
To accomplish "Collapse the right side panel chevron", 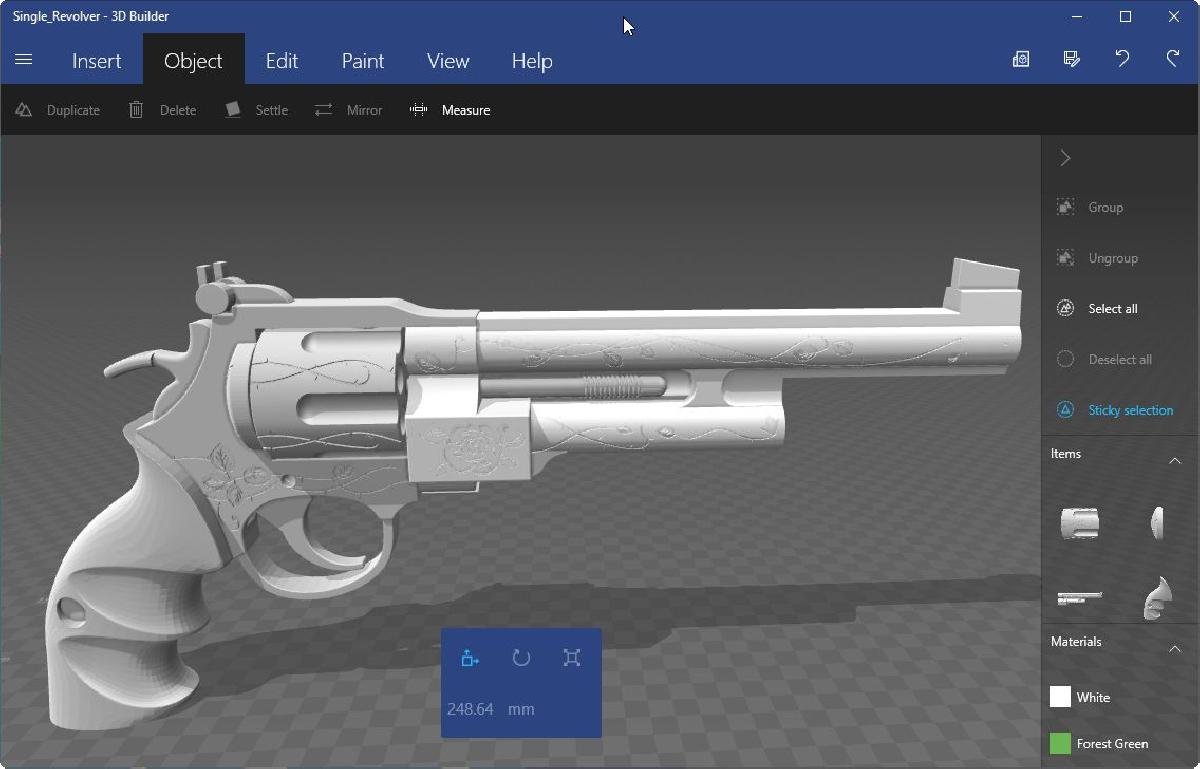I will (x=1066, y=158).
